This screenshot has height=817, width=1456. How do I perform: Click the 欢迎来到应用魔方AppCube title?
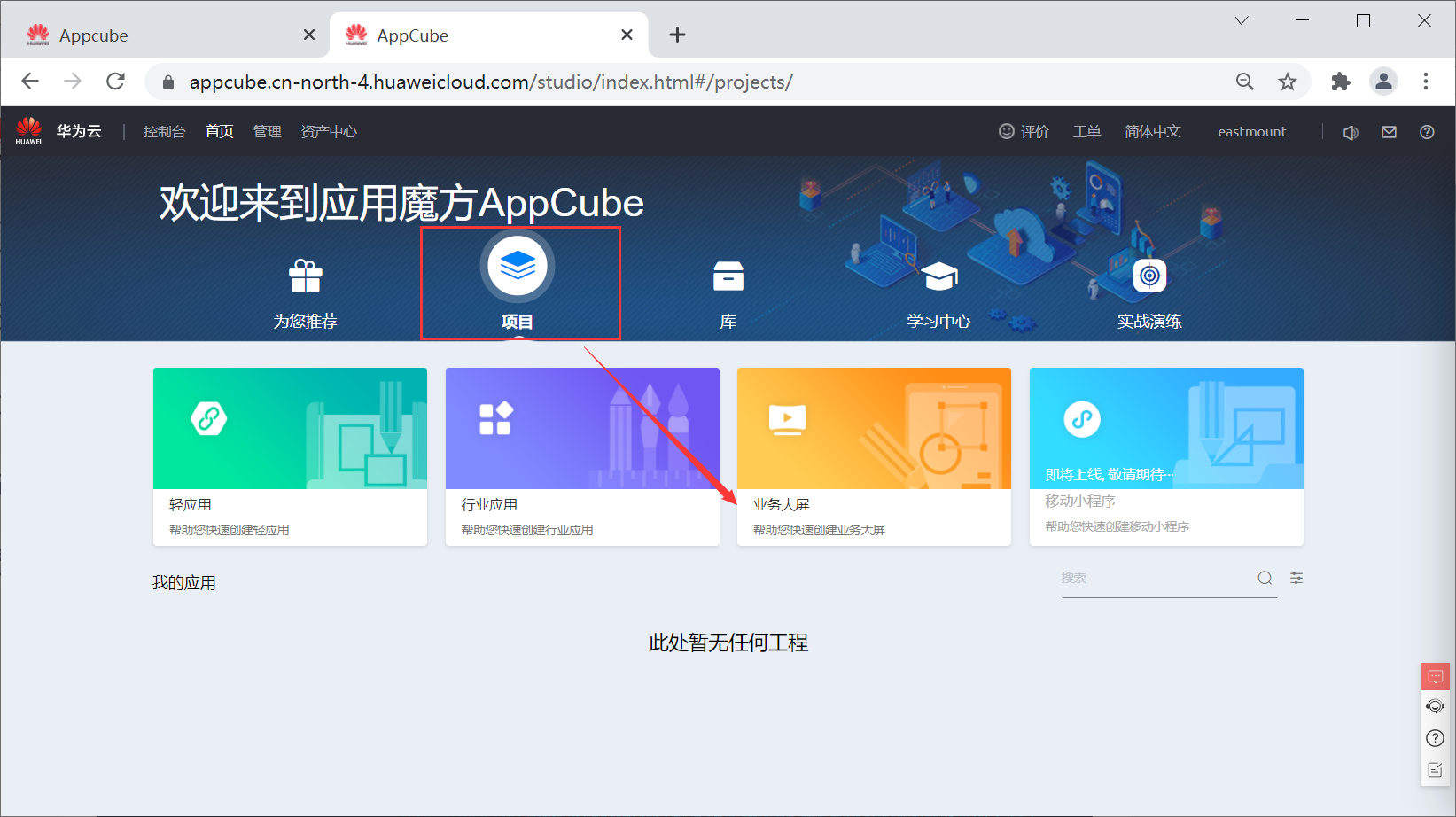[x=401, y=203]
